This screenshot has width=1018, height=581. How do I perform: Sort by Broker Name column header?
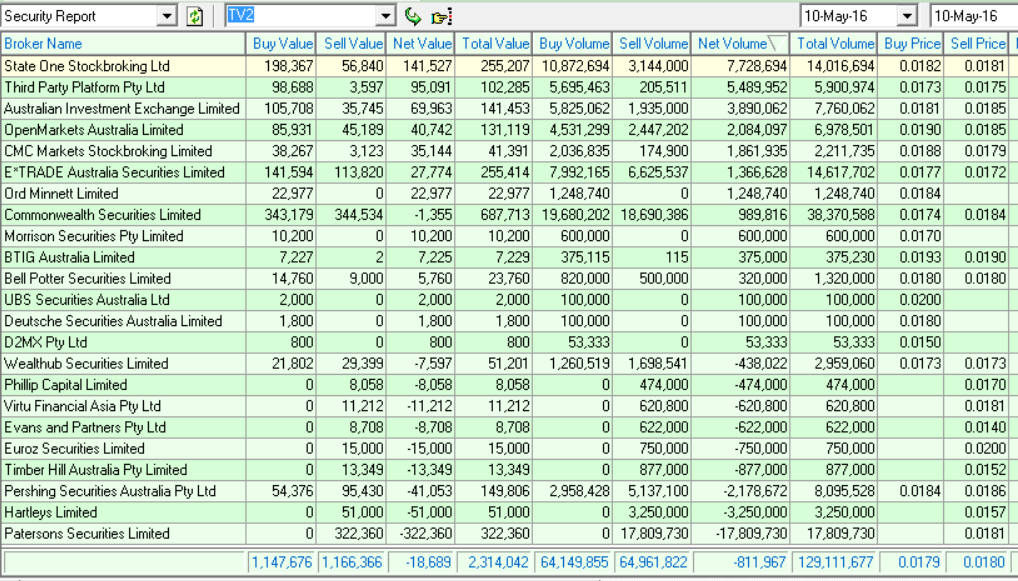pos(123,43)
